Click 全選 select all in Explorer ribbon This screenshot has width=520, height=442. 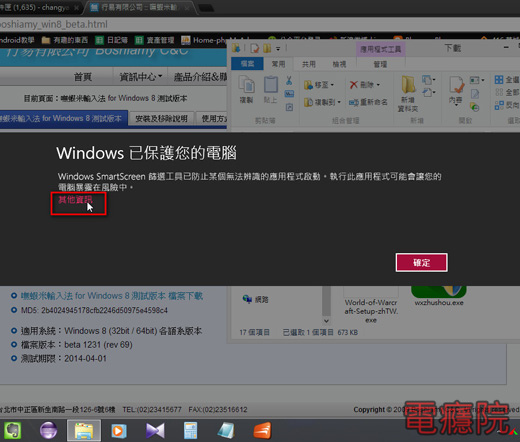pyautogui.click(x=507, y=80)
